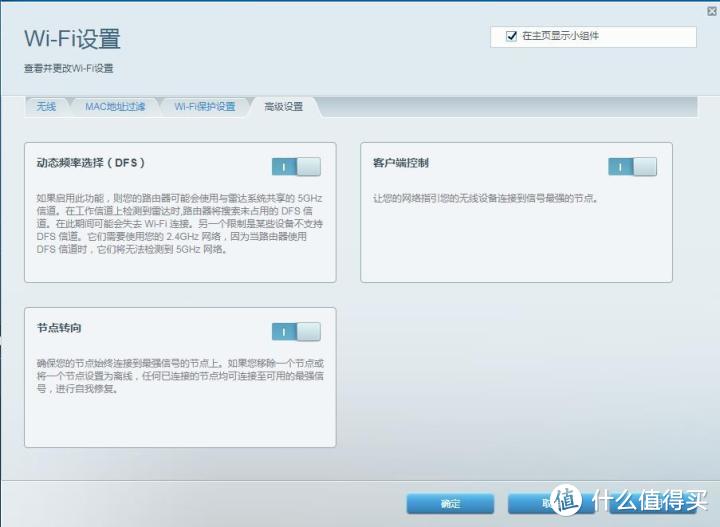Switch to the 无线 tab
Viewport: 720px width, 527px height.
[46, 107]
